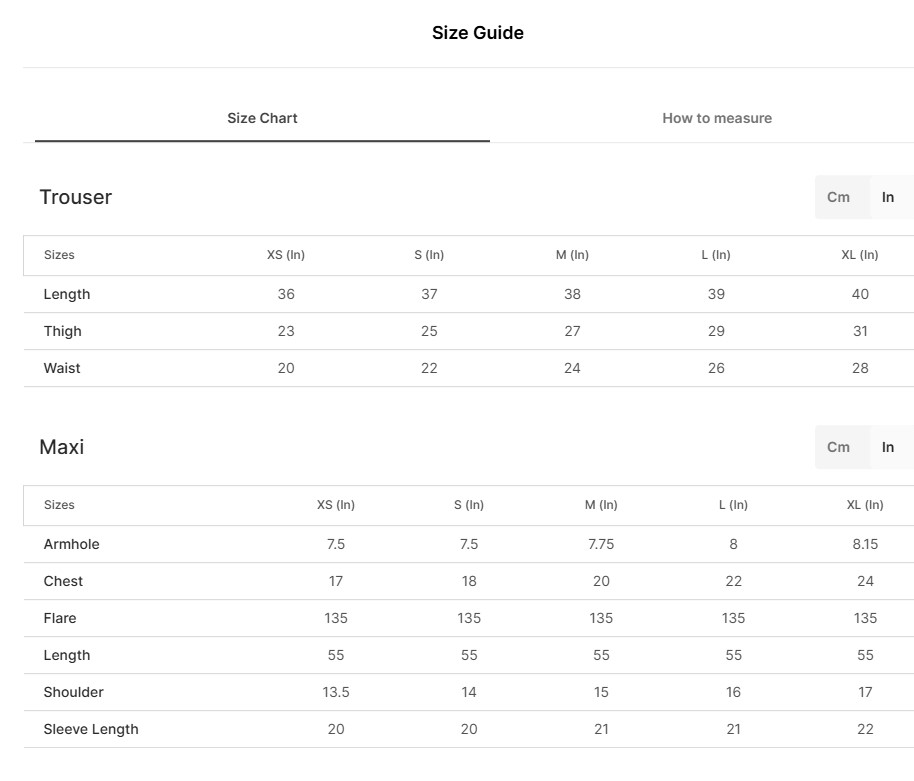
Task: Click XS (In) column header in Maxi table
Action: click(x=336, y=505)
